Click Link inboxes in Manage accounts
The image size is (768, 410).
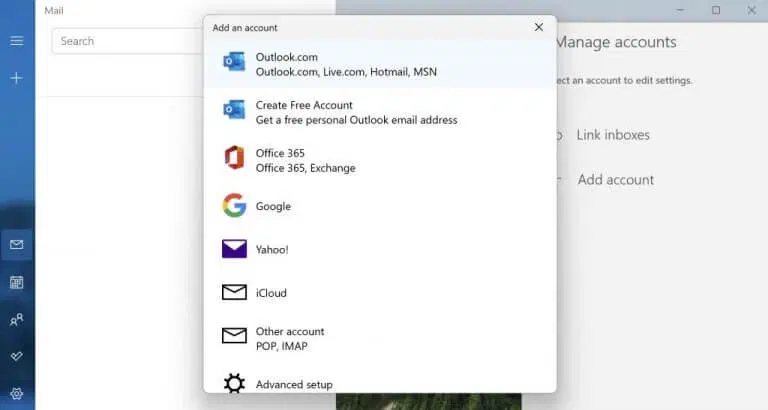pyautogui.click(x=612, y=135)
